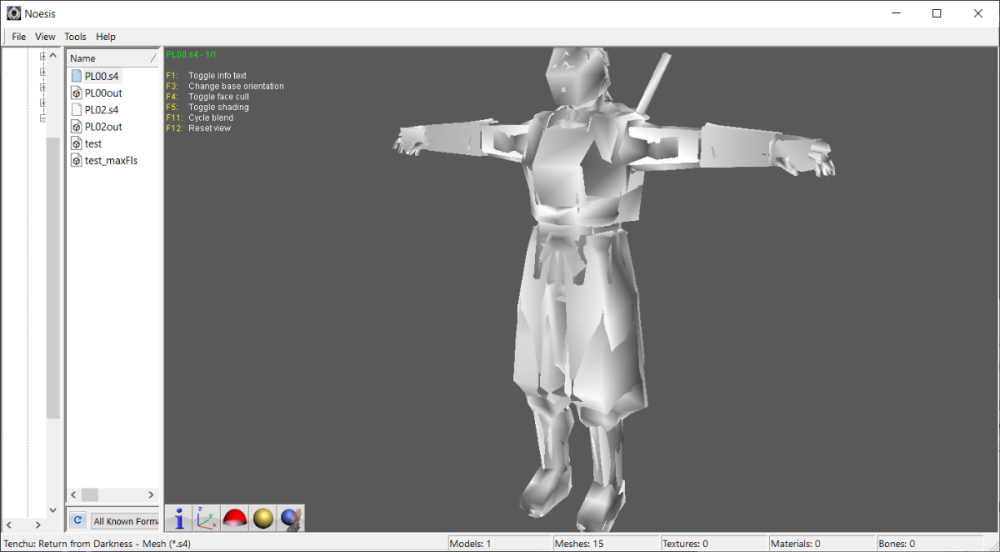Click the PL00out file icon
The width and height of the screenshot is (1000, 552).
click(x=77, y=93)
